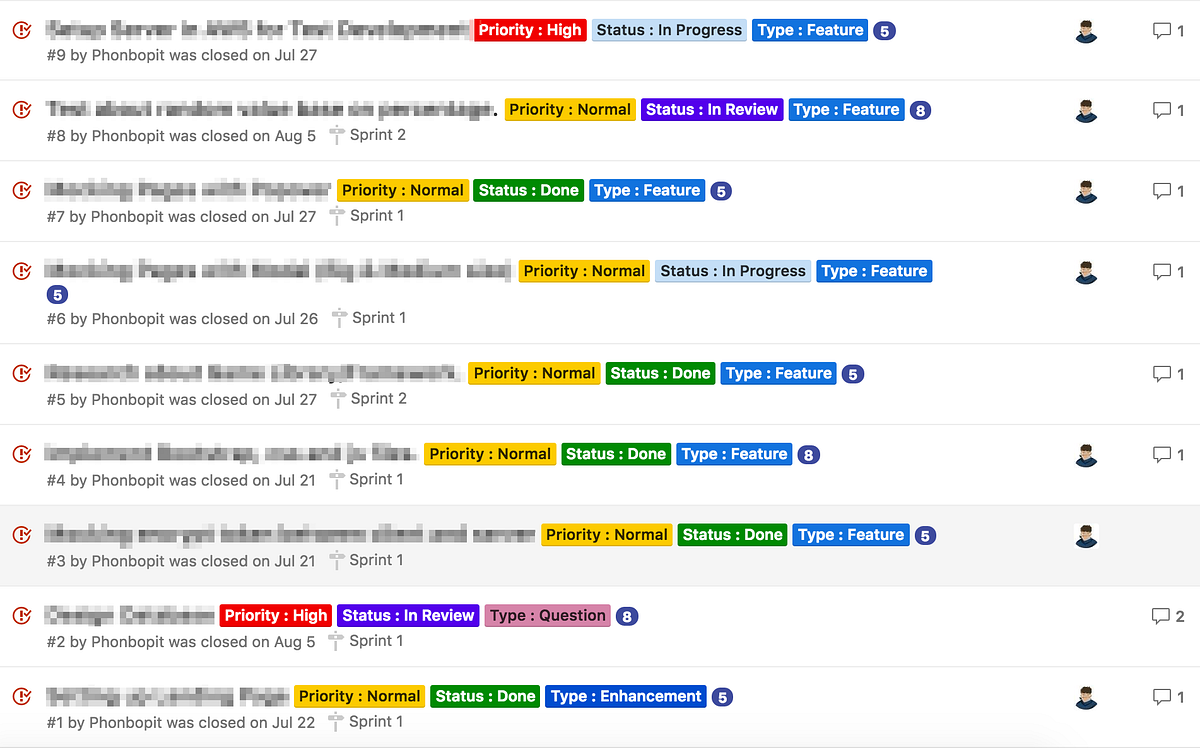Click the 'Type : Enhancement' label on issue #1

(626, 696)
